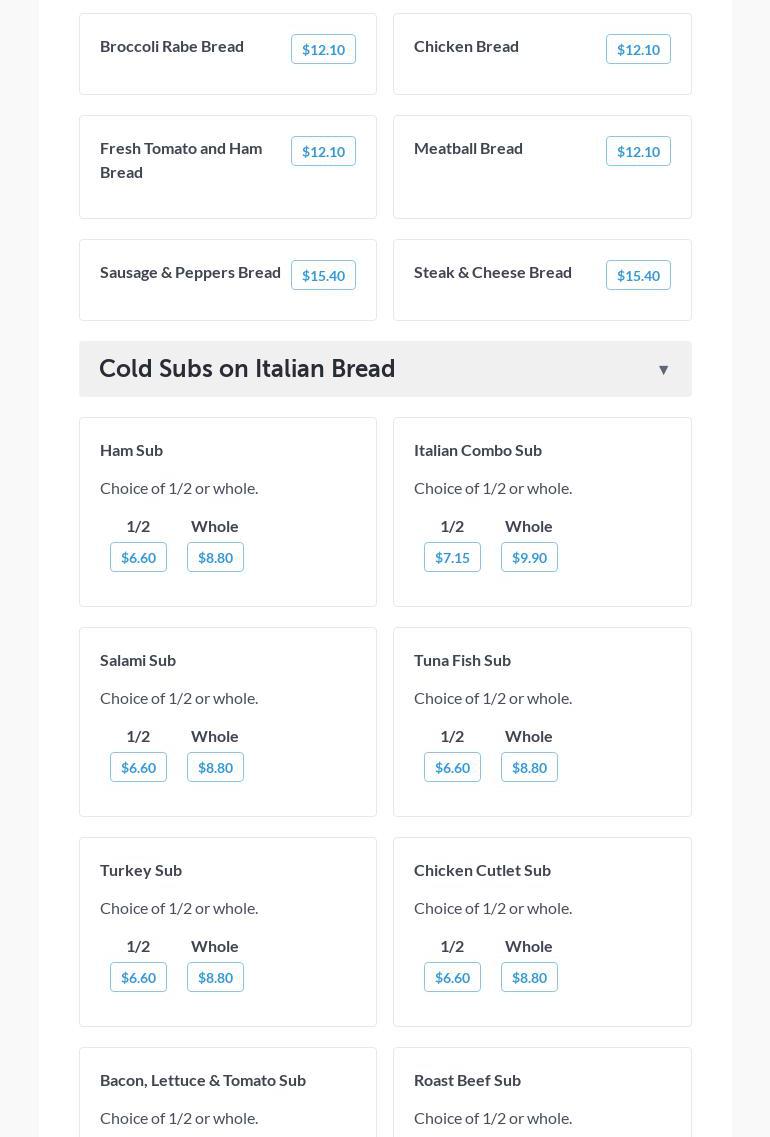Add Chicken Bread for $12.10
This screenshot has width=770, height=1137.
point(638,49)
